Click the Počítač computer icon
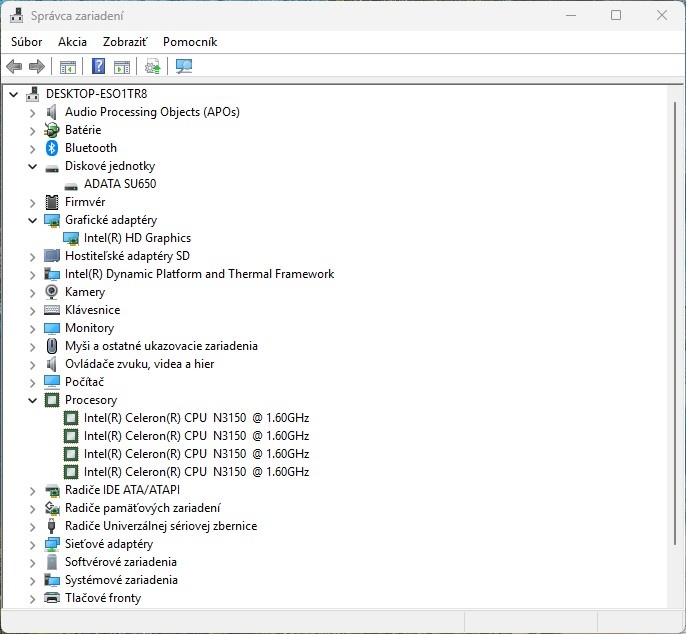 point(52,382)
